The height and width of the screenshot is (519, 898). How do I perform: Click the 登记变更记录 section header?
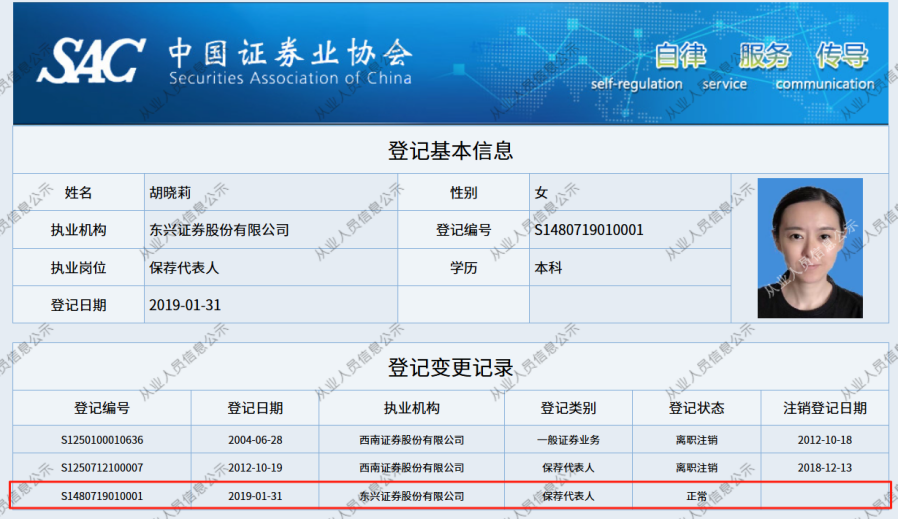(450, 367)
